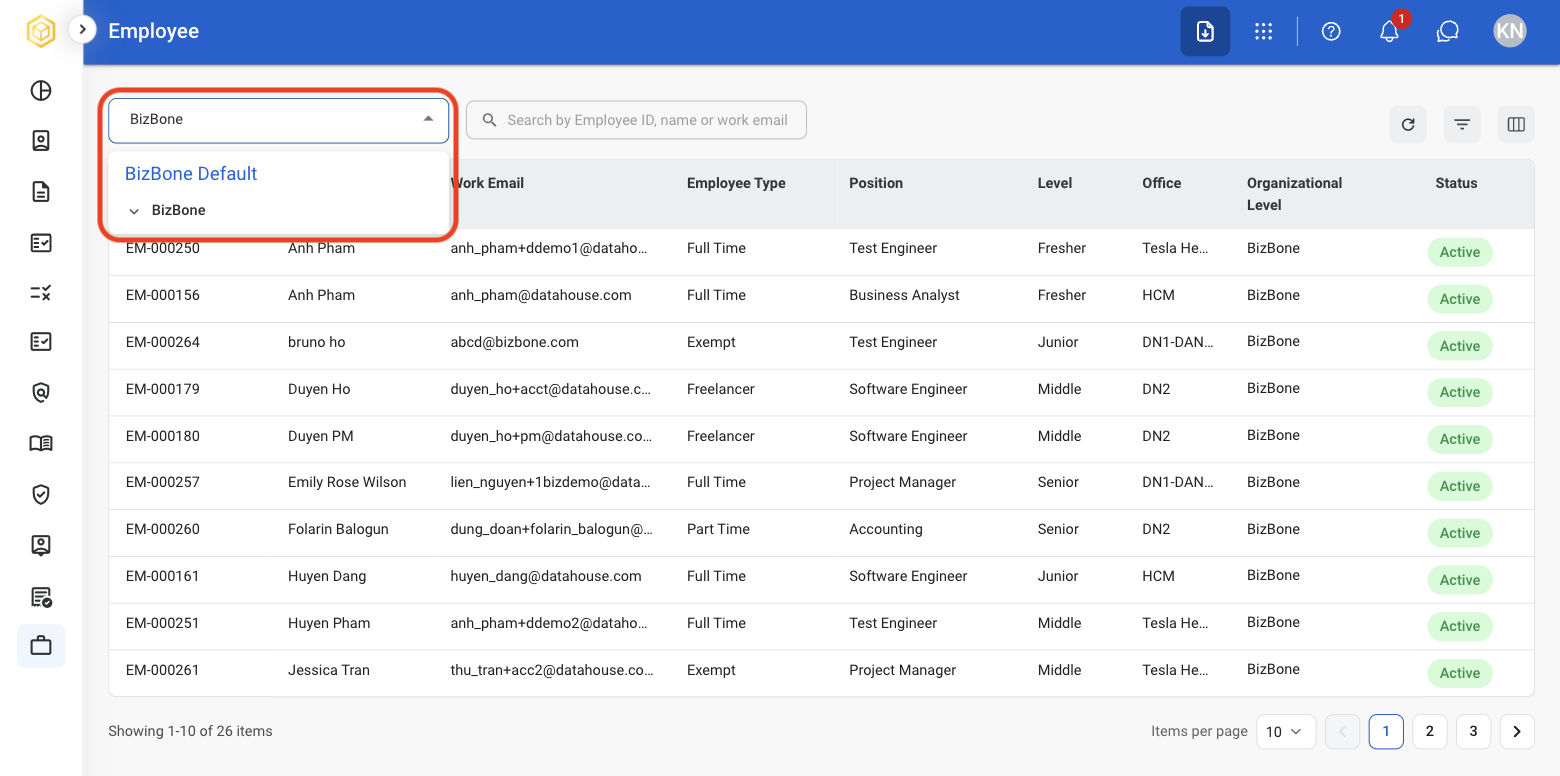Click employee ID EM-000156
Image resolution: width=1560 pixels, height=776 pixels.
(163, 295)
